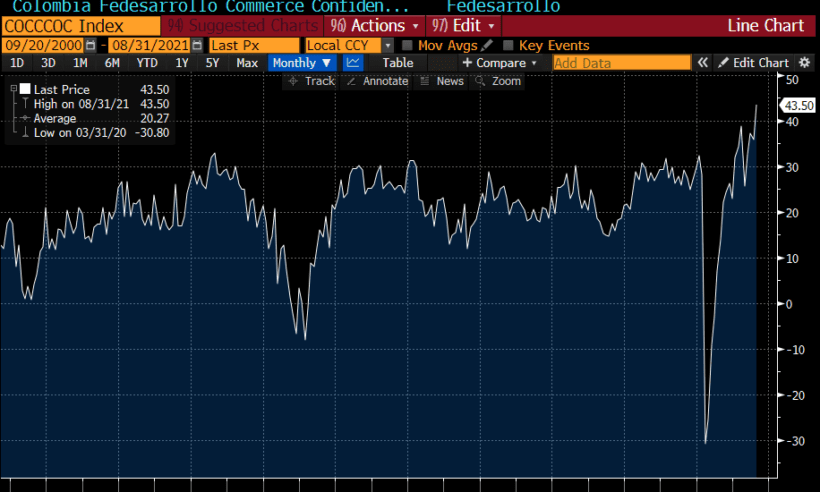Viewport: 820px width, 492px height.
Task: Switch to the Table view
Action: [397, 63]
